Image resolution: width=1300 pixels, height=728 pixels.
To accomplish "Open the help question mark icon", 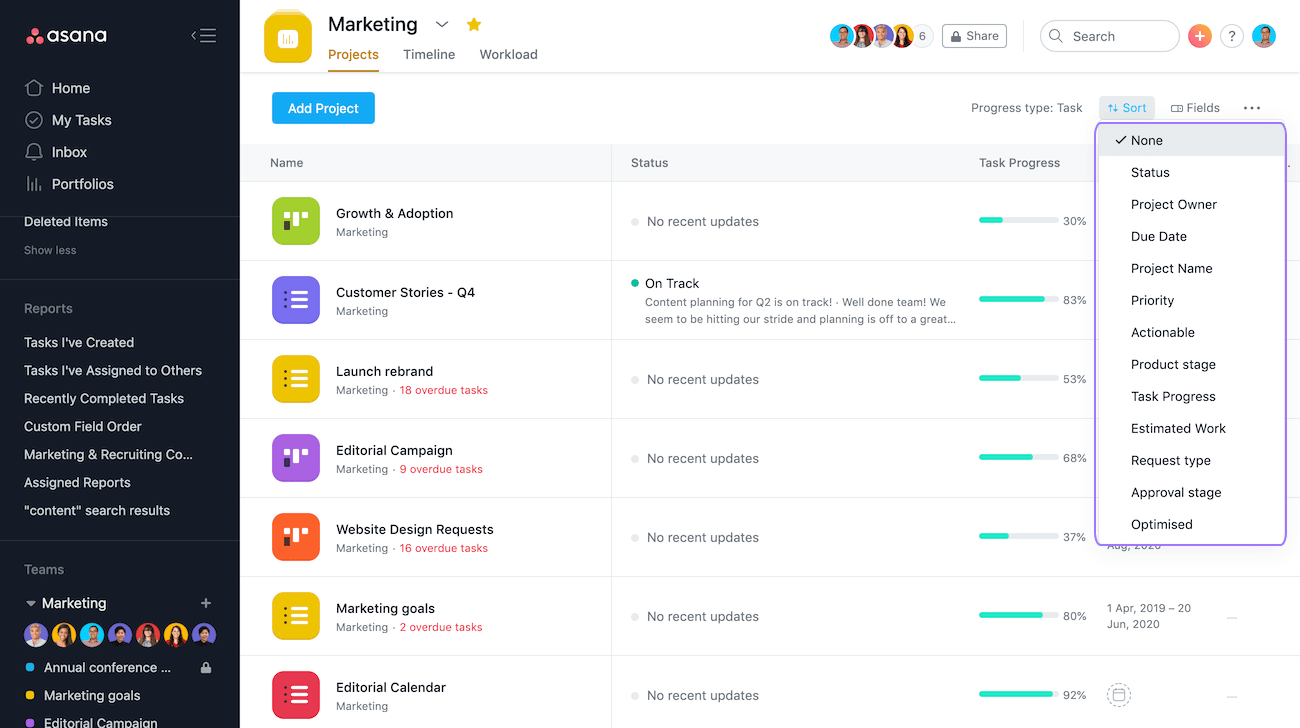I will pyautogui.click(x=1232, y=36).
